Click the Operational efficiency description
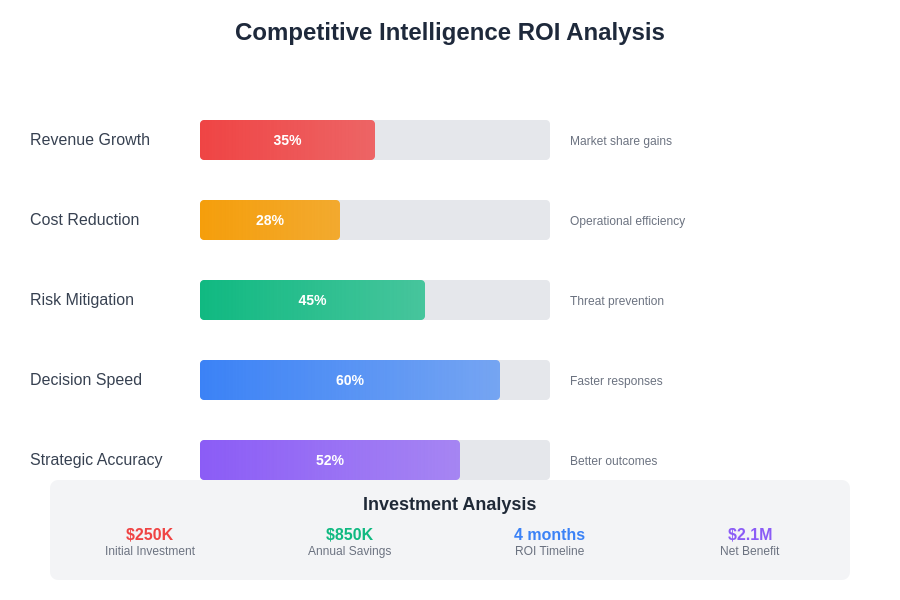The height and width of the screenshot is (600, 900). 627,221
